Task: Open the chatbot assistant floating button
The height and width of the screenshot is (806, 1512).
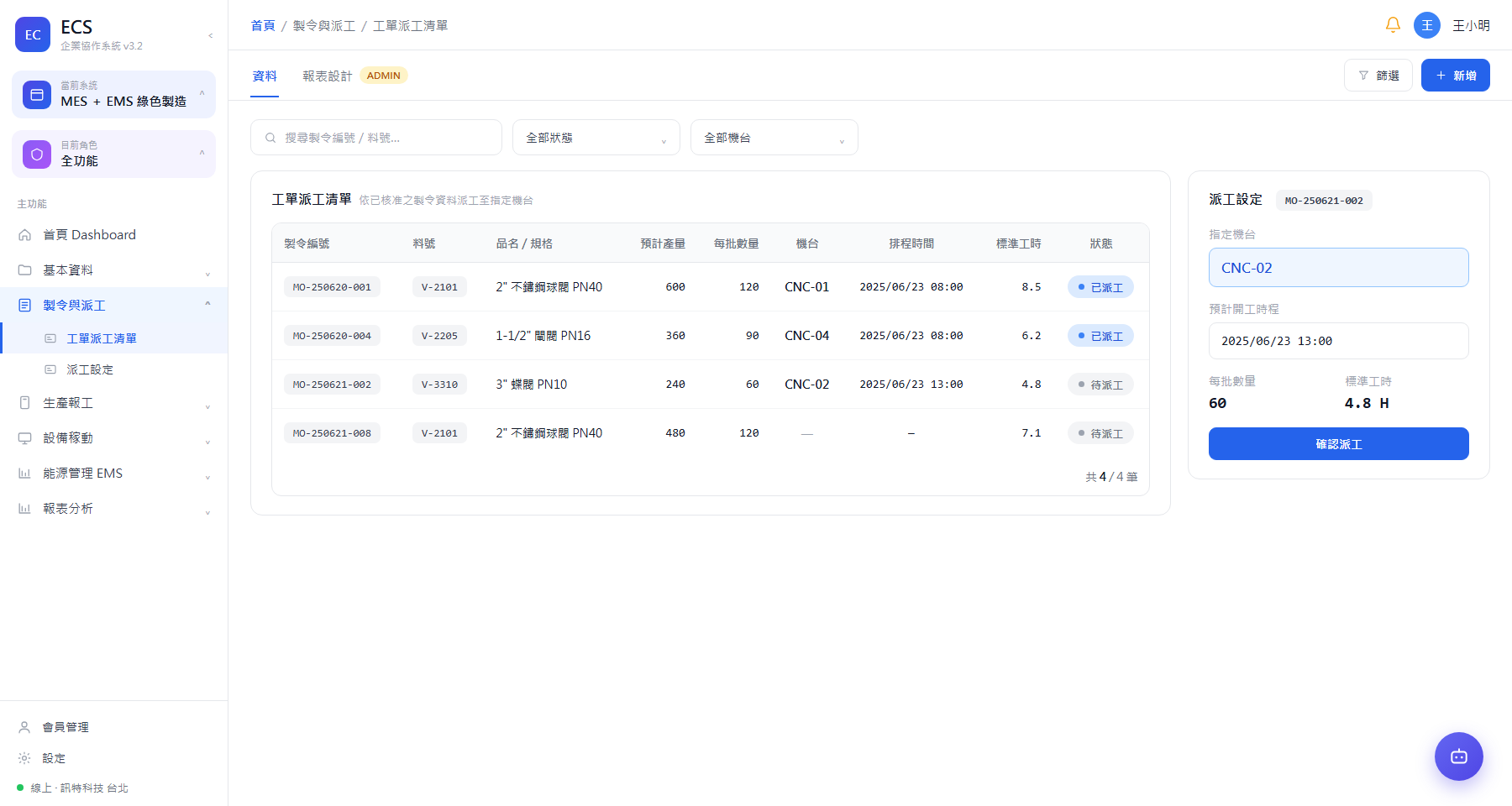Action: pos(1458,756)
